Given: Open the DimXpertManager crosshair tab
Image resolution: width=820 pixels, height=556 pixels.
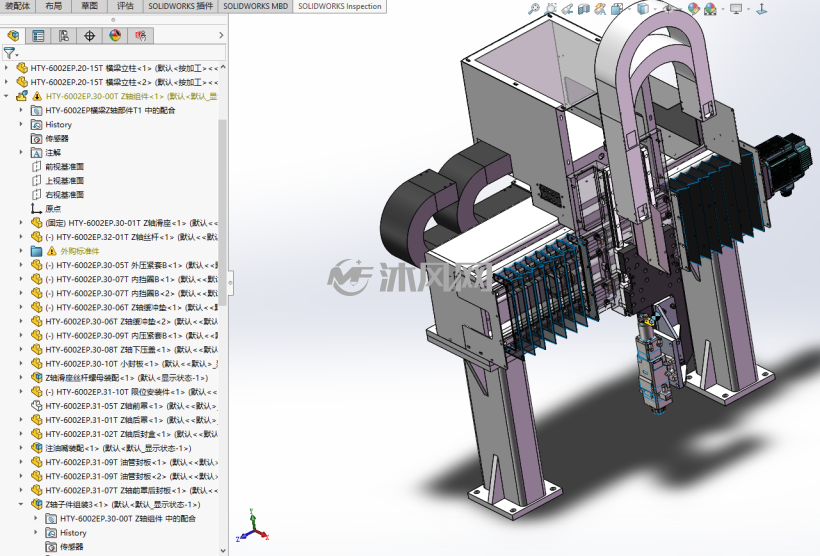Looking at the screenshot, I should pos(89,36).
